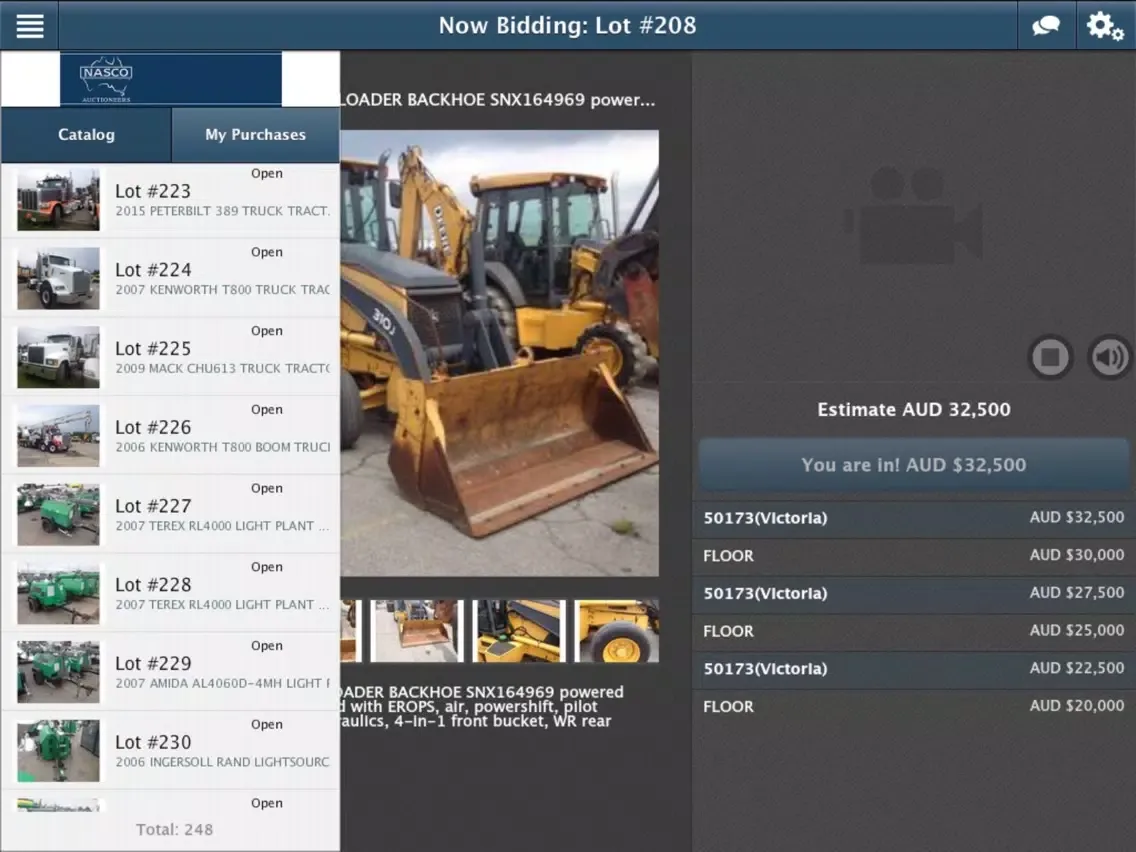The width and height of the screenshot is (1136, 852).
Task: Select Lot #224 Kenworth T800 truck
Action: [x=170, y=278]
